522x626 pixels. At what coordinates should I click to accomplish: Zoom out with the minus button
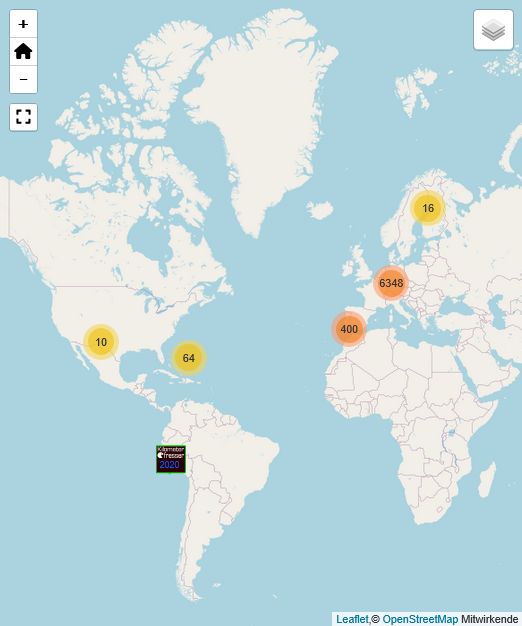coord(24,79)
